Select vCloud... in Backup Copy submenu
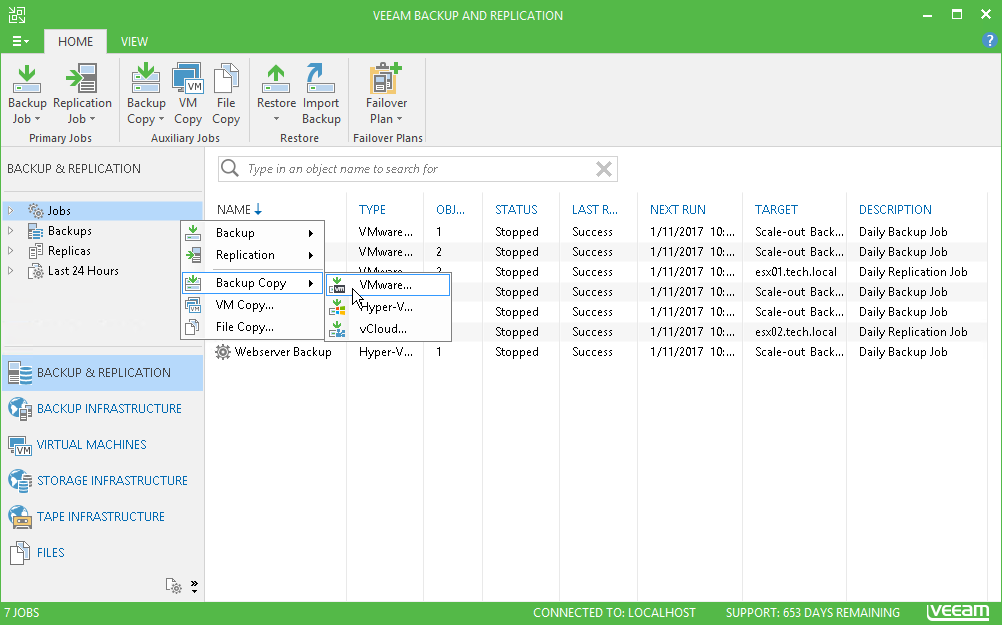Viewport: 1002px width, 625px height. [388, 328]
